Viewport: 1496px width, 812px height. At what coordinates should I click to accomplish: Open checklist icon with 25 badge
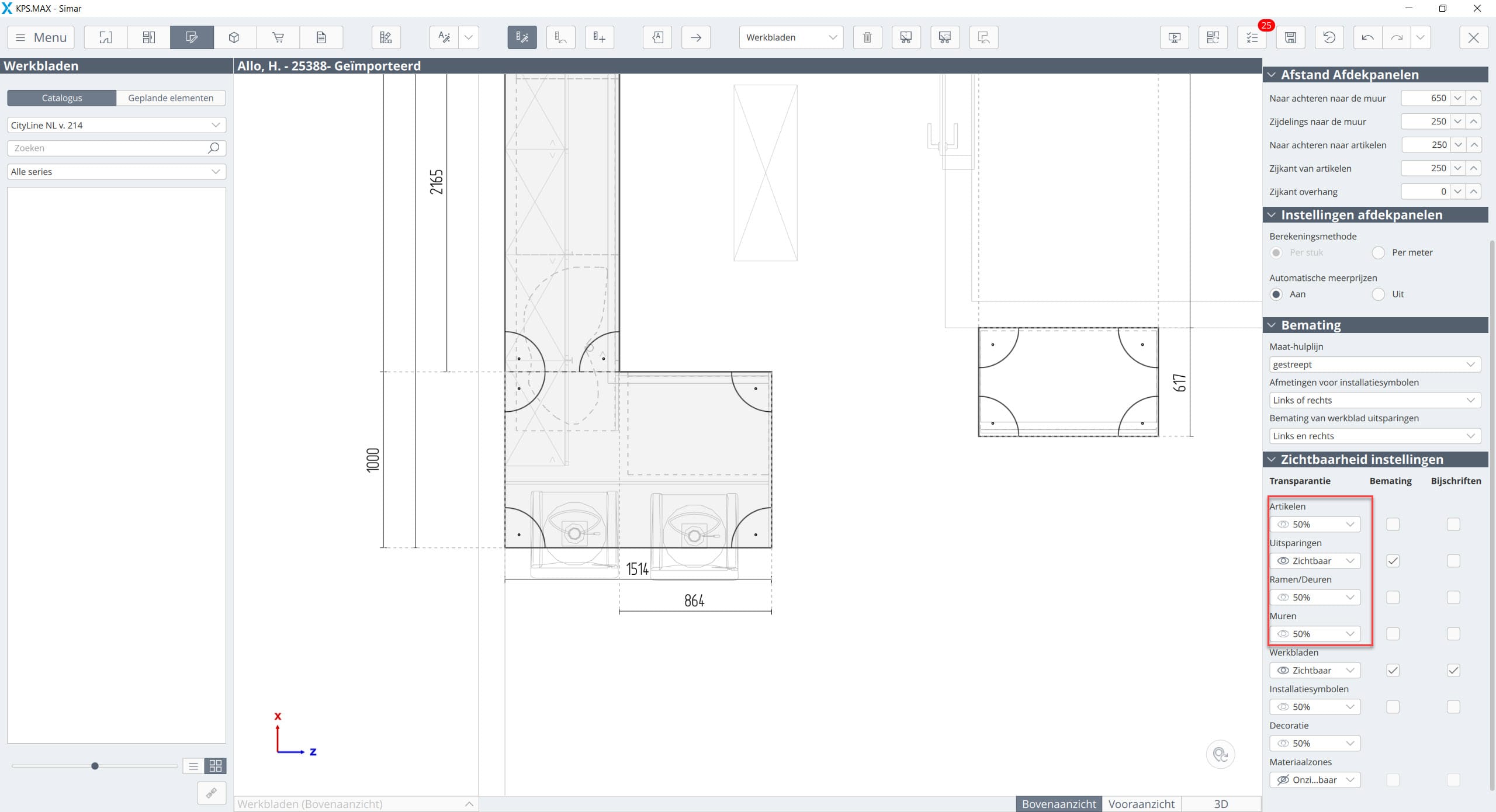coord(1252,37)
